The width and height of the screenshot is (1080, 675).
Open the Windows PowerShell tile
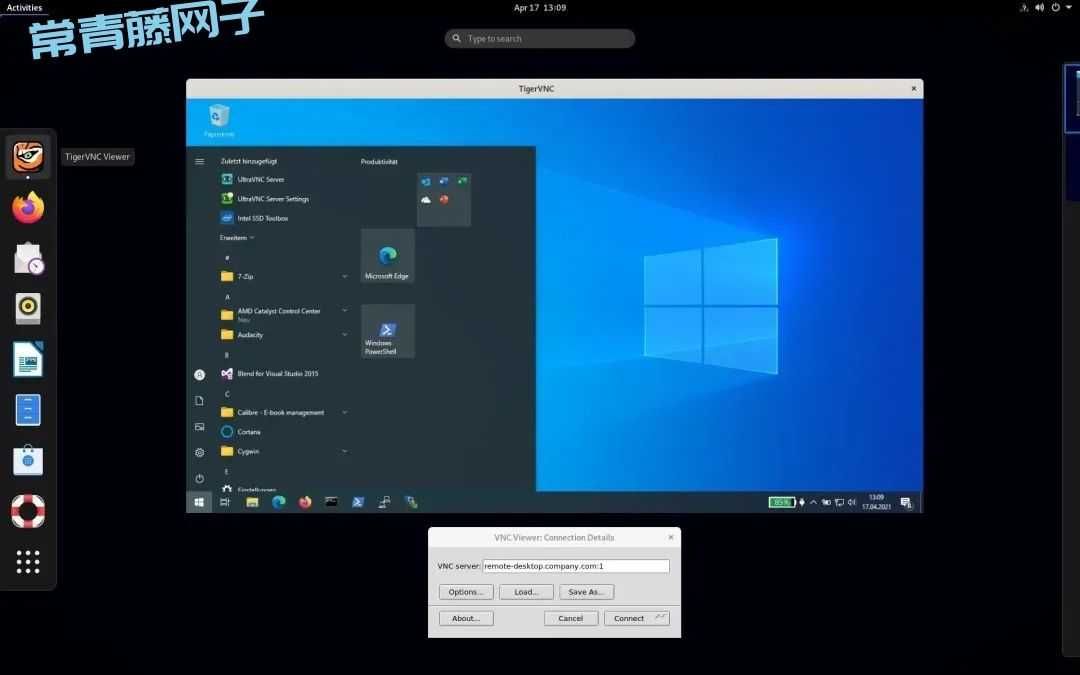pos(388,331)
